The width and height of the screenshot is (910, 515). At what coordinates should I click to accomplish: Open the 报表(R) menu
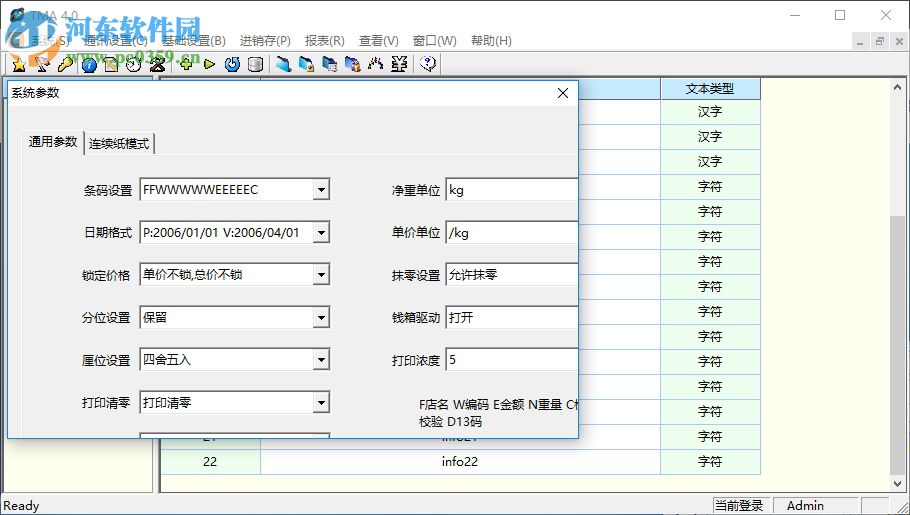(x=325, y=41)
